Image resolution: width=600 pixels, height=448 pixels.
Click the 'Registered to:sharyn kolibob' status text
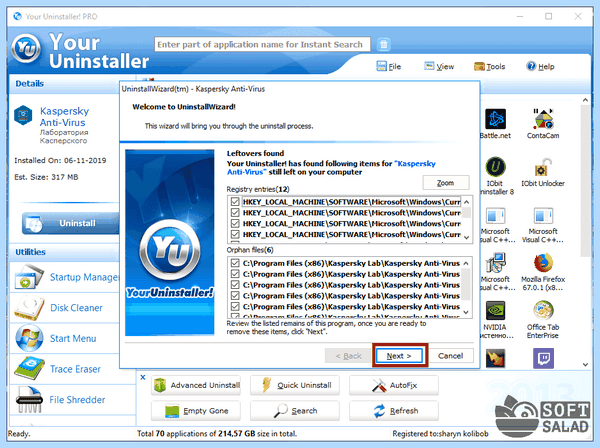(x=440, y=433)
